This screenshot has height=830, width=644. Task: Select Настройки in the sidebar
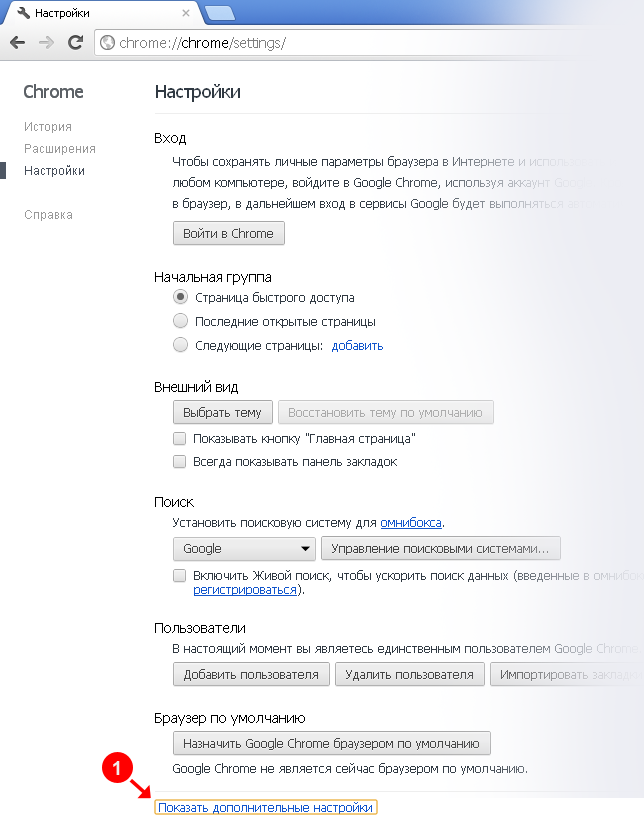coord(55,170)
